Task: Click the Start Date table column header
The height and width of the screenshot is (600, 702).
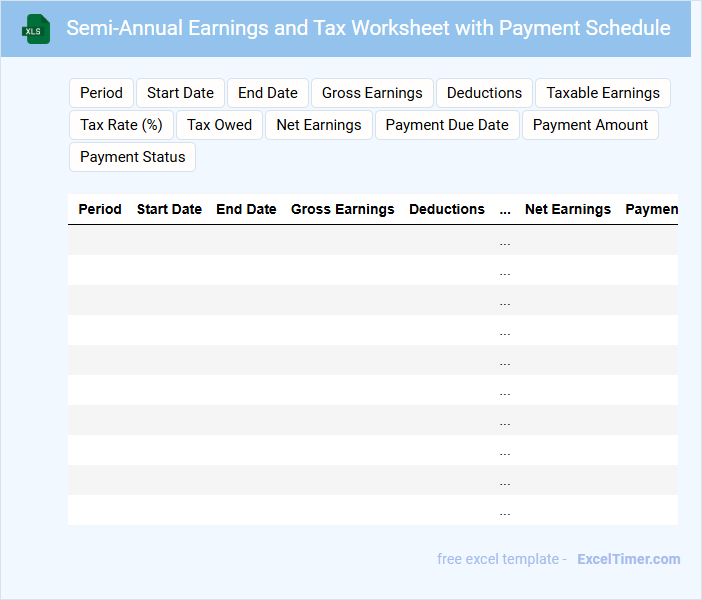Action: (x=169, y=209)
